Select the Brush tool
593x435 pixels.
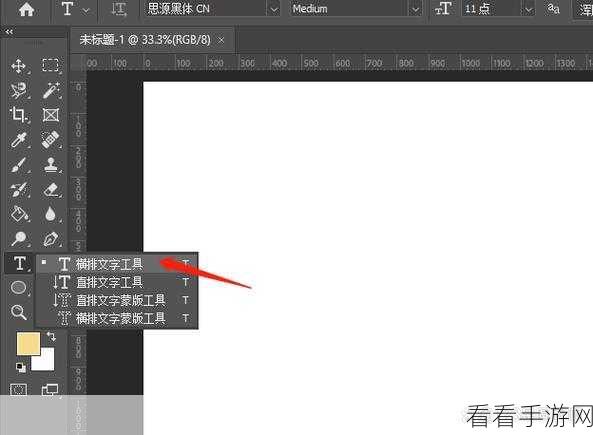pos(19,165)
